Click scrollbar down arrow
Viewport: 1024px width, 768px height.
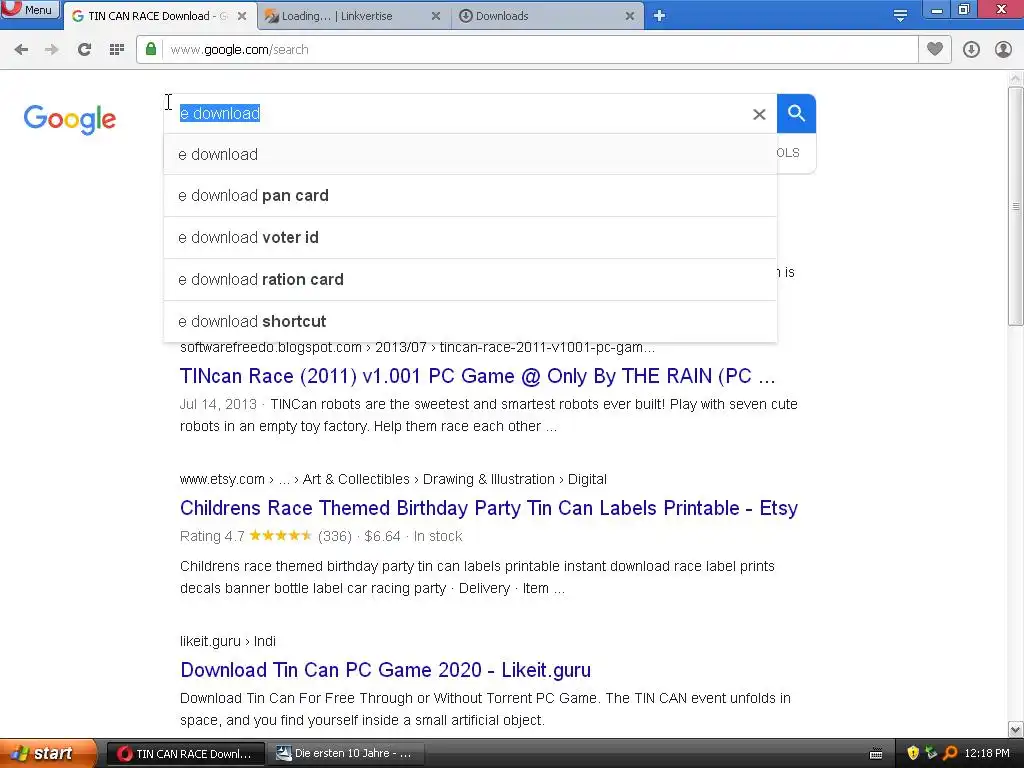pos(1015,729)
